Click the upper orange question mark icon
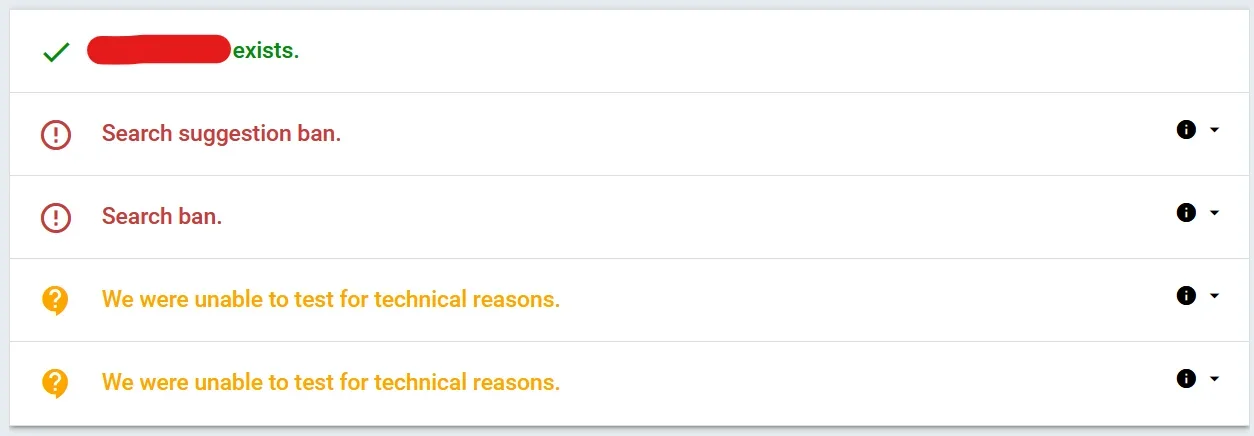Image resolution: width=1254 pixels, height=436 pixels. point(56,300)
